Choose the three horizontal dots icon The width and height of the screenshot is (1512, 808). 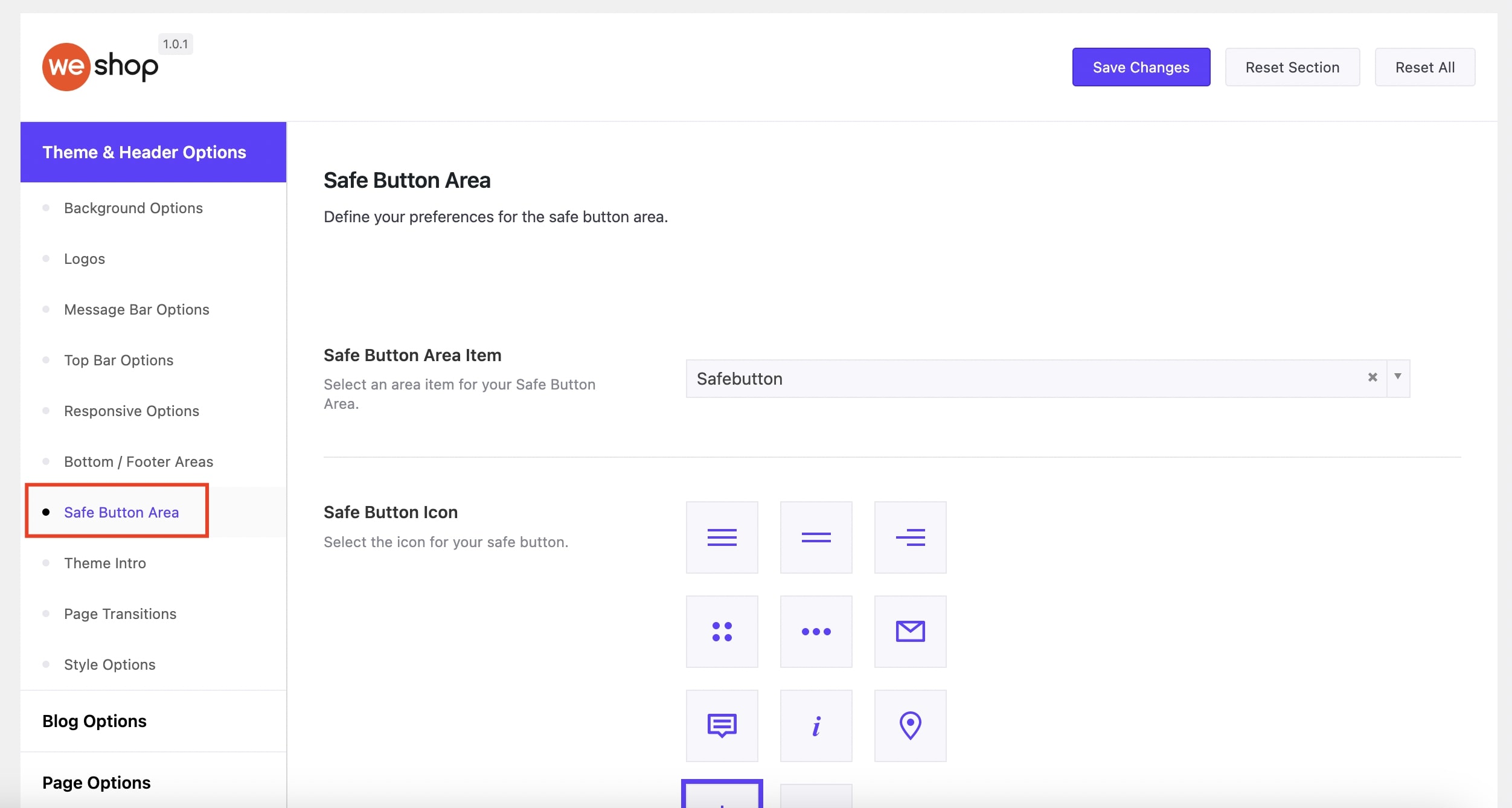[x=816, y=631]
